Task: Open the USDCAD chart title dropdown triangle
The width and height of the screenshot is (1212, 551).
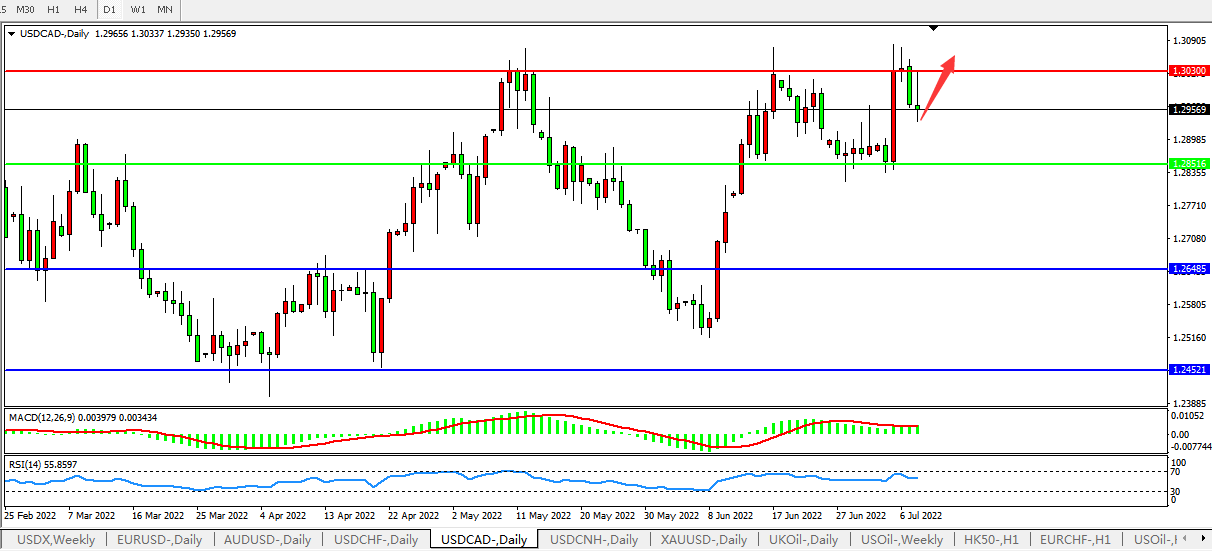Action: 11,33
